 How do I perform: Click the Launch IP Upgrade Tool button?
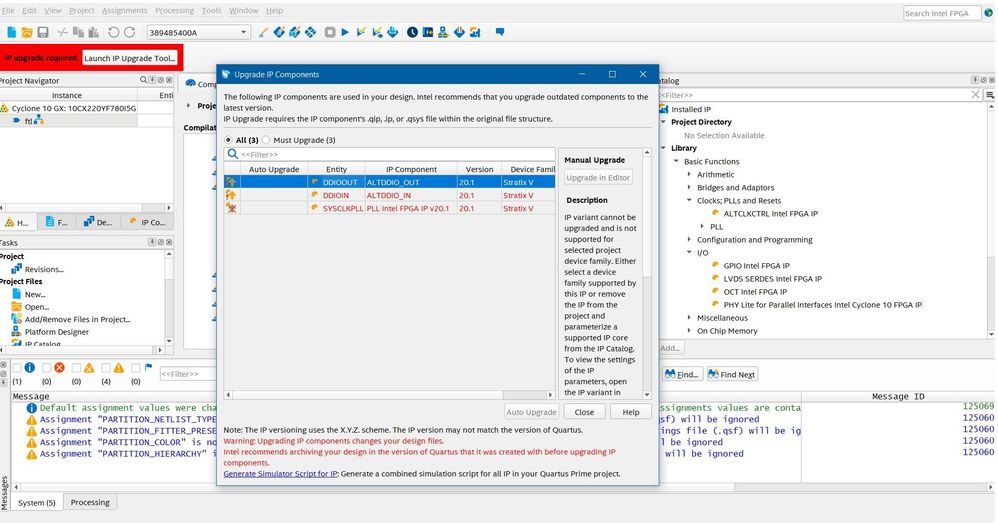pos(130,58)
